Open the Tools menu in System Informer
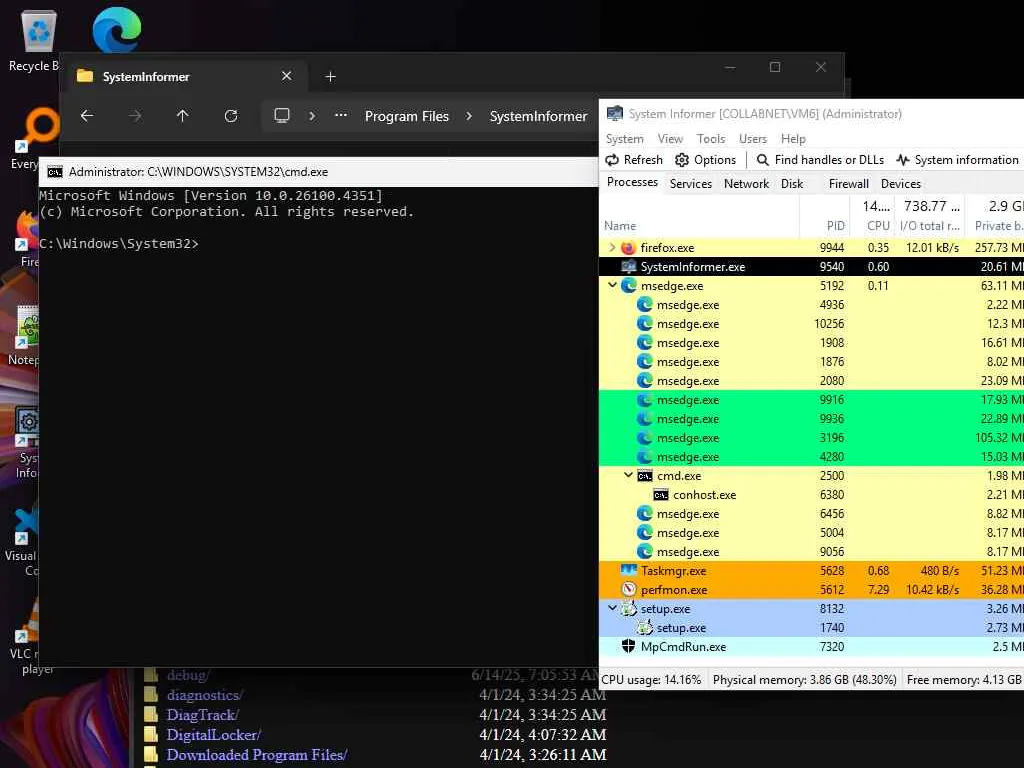 tap(711, 138)
